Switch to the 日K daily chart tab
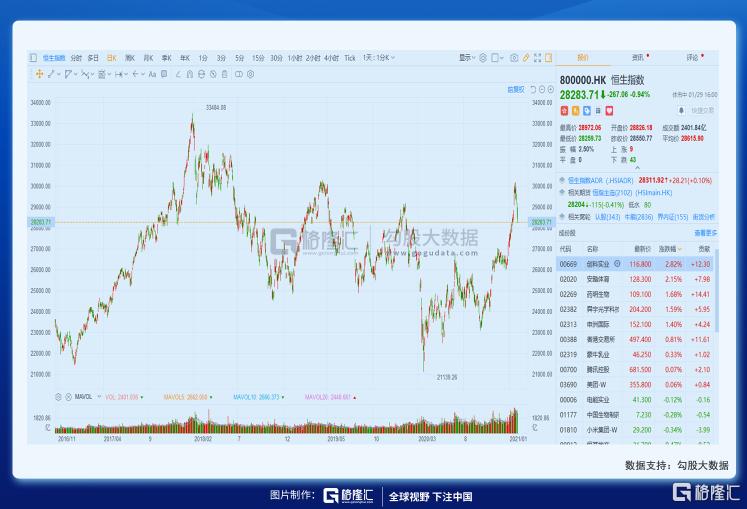The height and width of the screenshot is (509, 747). [112, 58]
